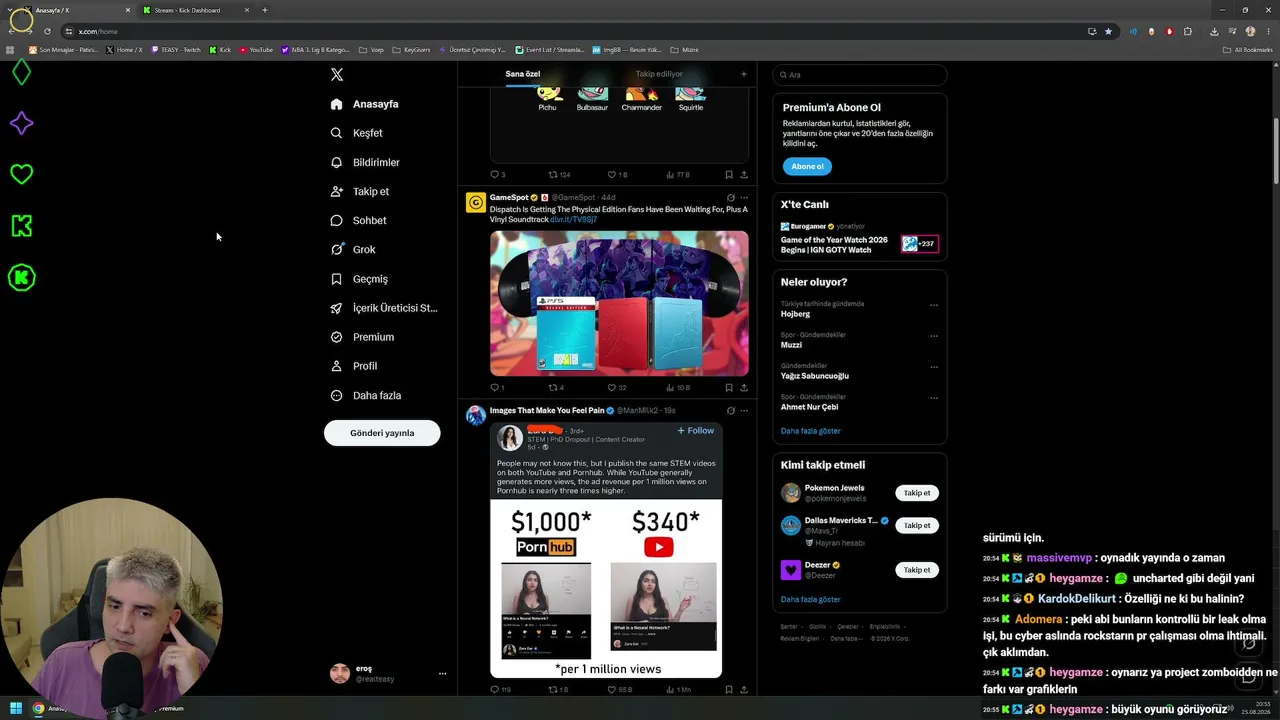
Task: Click the X logo above the sidebar
Action: 337,75
